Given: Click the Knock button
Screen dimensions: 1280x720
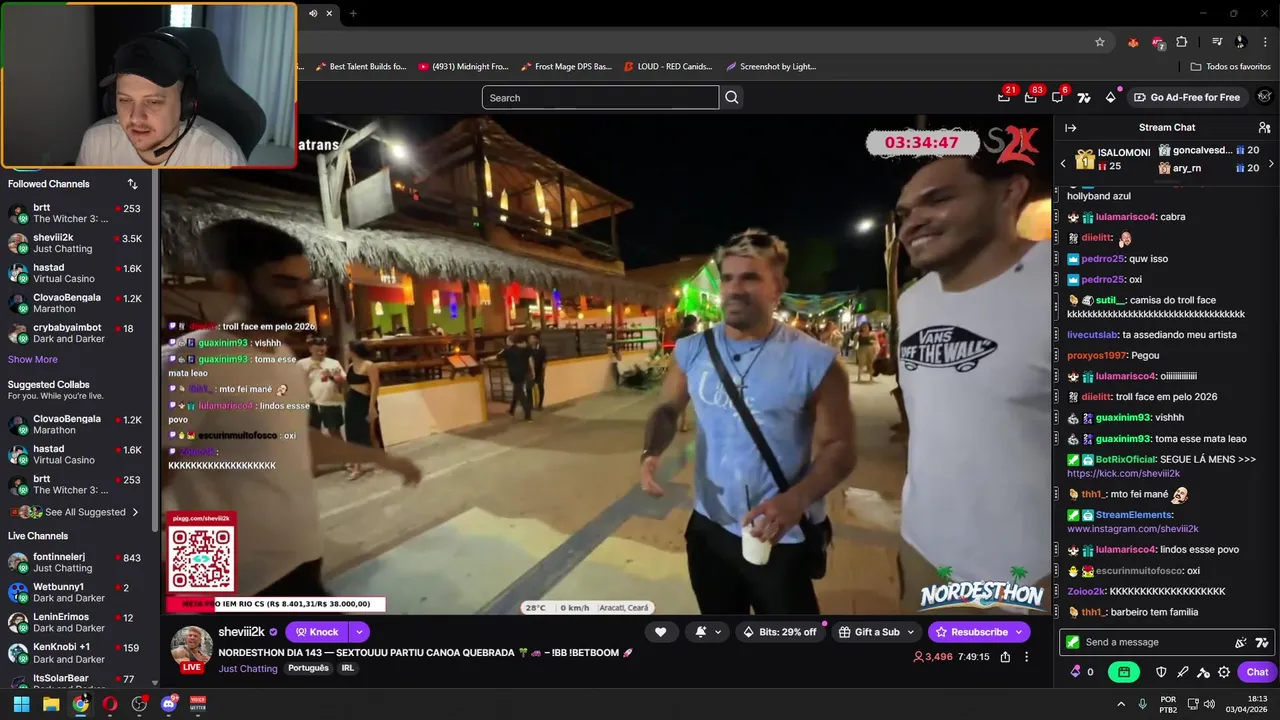Looking at the screenshot, I should point(317,632).
